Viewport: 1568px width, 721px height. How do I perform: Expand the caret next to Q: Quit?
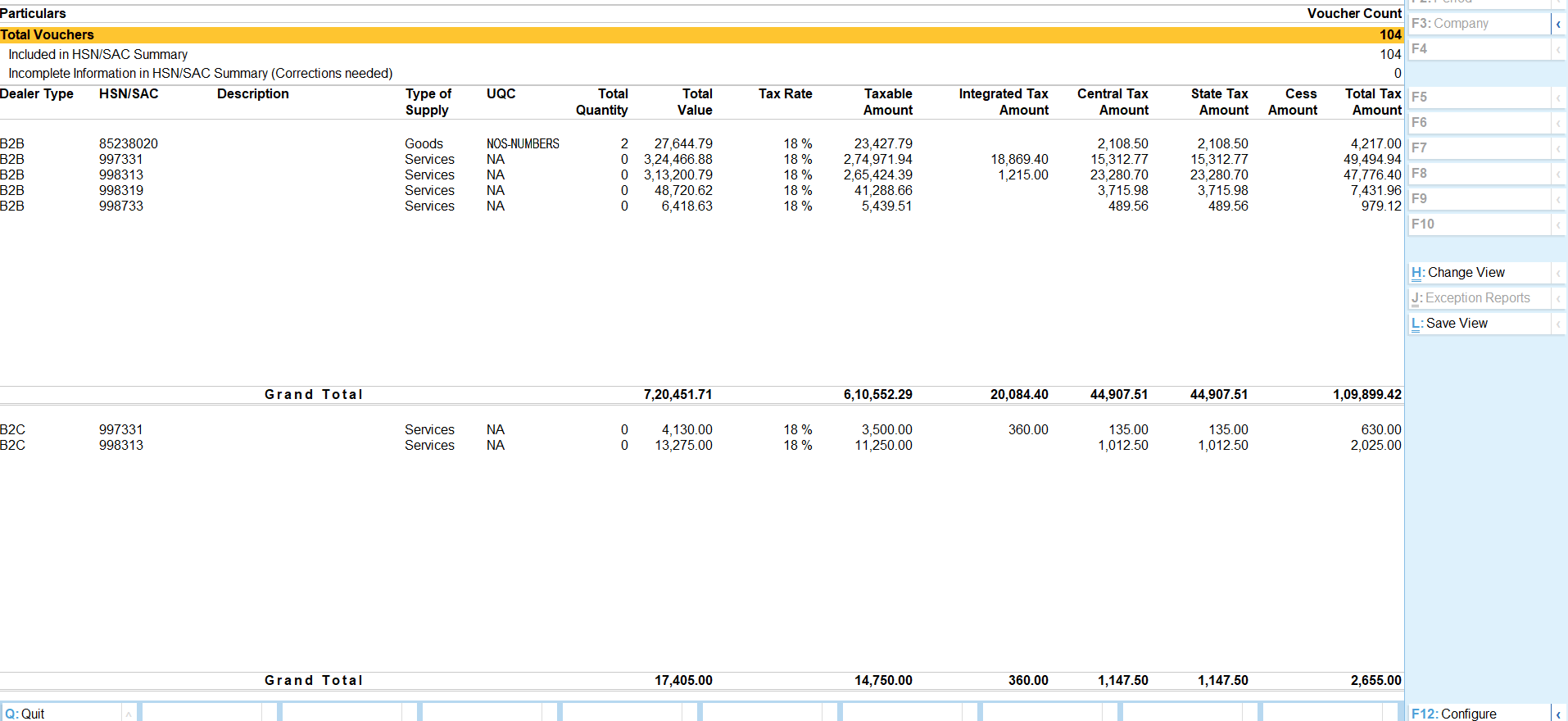[x=128, y=714]
